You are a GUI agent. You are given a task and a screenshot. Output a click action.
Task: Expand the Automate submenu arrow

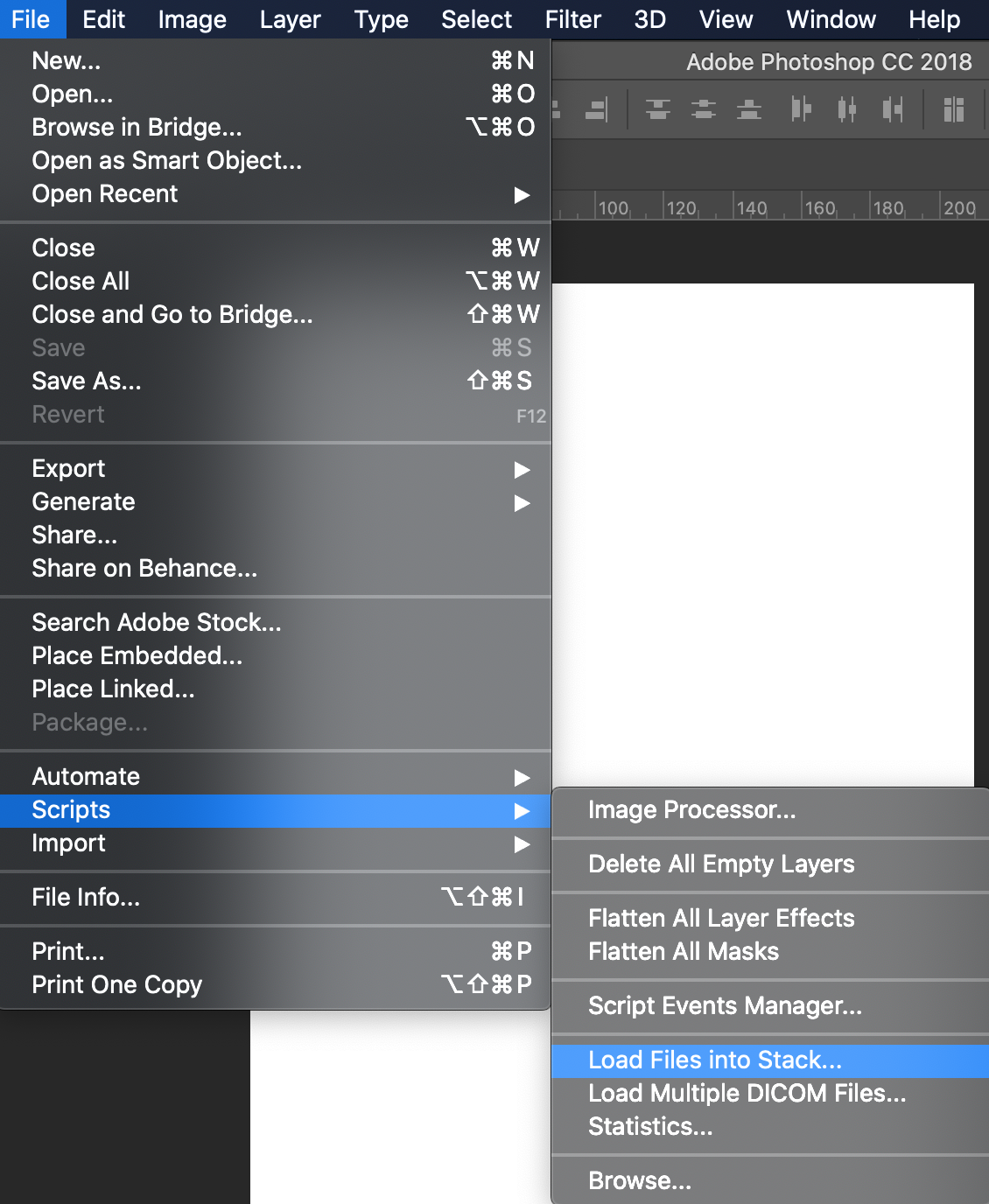522,777
